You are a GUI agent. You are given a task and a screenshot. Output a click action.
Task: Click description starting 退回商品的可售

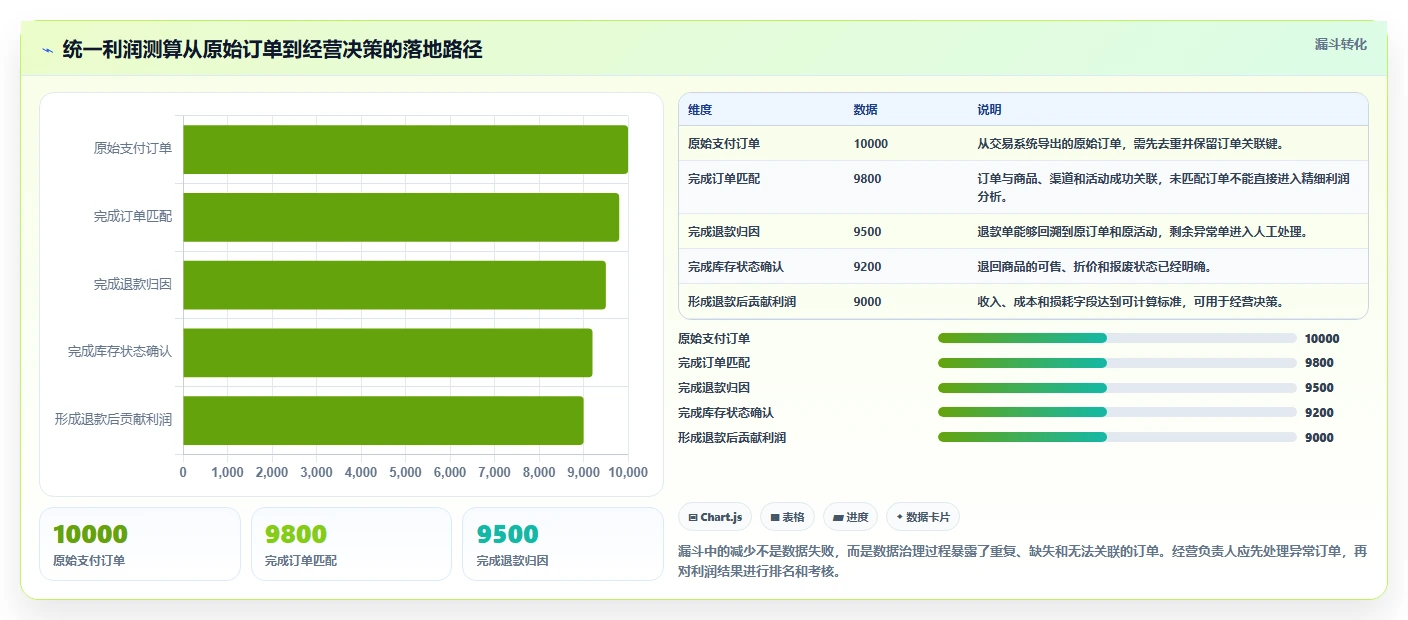pos(1095,267)
